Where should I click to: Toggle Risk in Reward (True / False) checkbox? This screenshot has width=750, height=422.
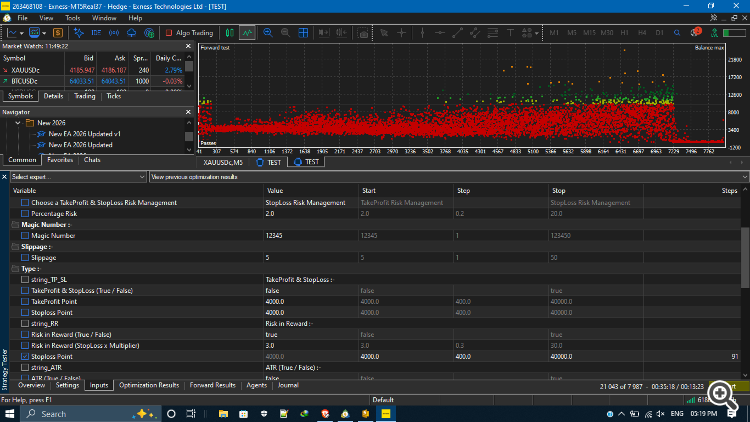pos(25,334)
